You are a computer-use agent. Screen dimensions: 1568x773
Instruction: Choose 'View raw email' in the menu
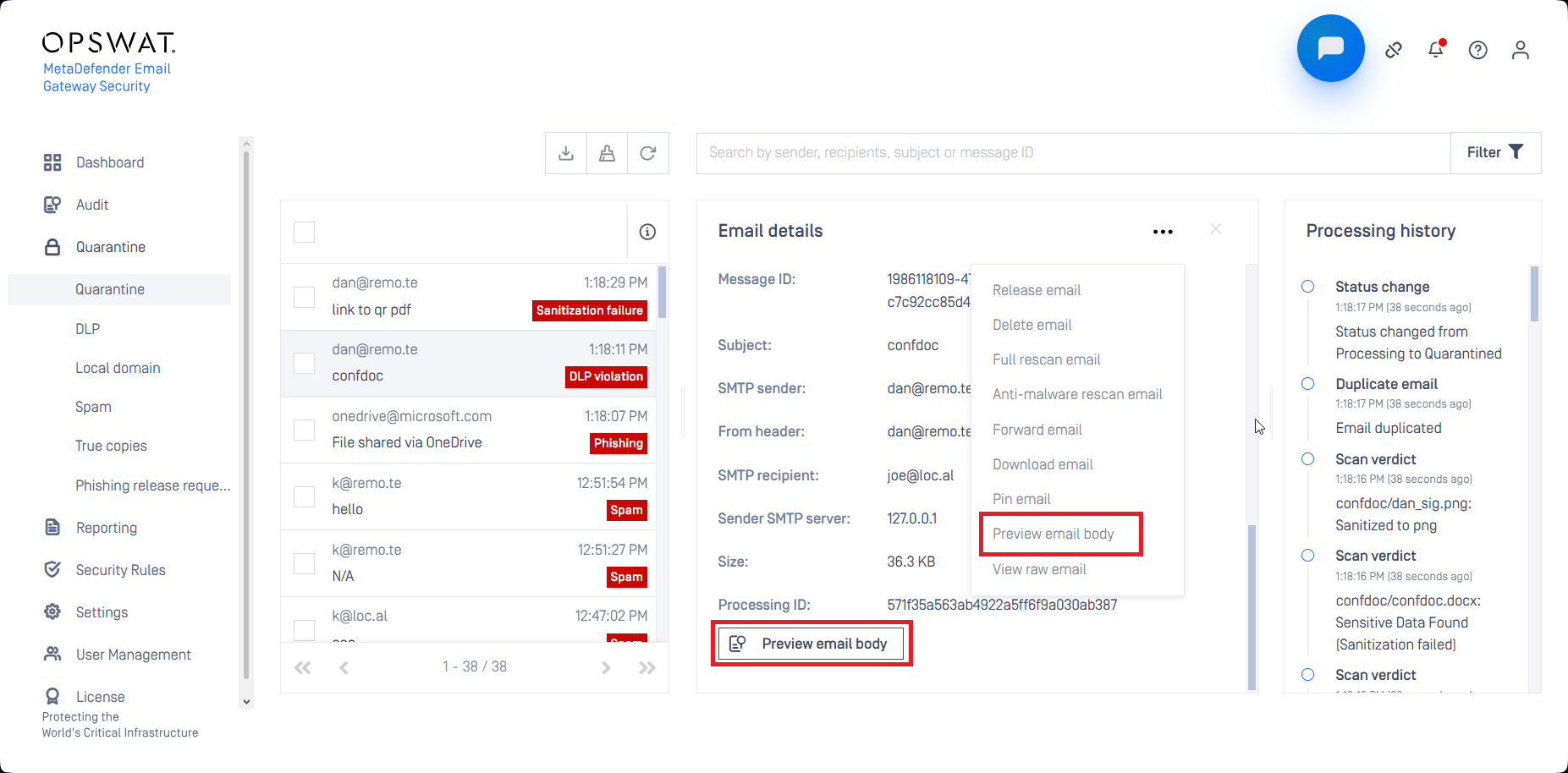coord(1039,569)
